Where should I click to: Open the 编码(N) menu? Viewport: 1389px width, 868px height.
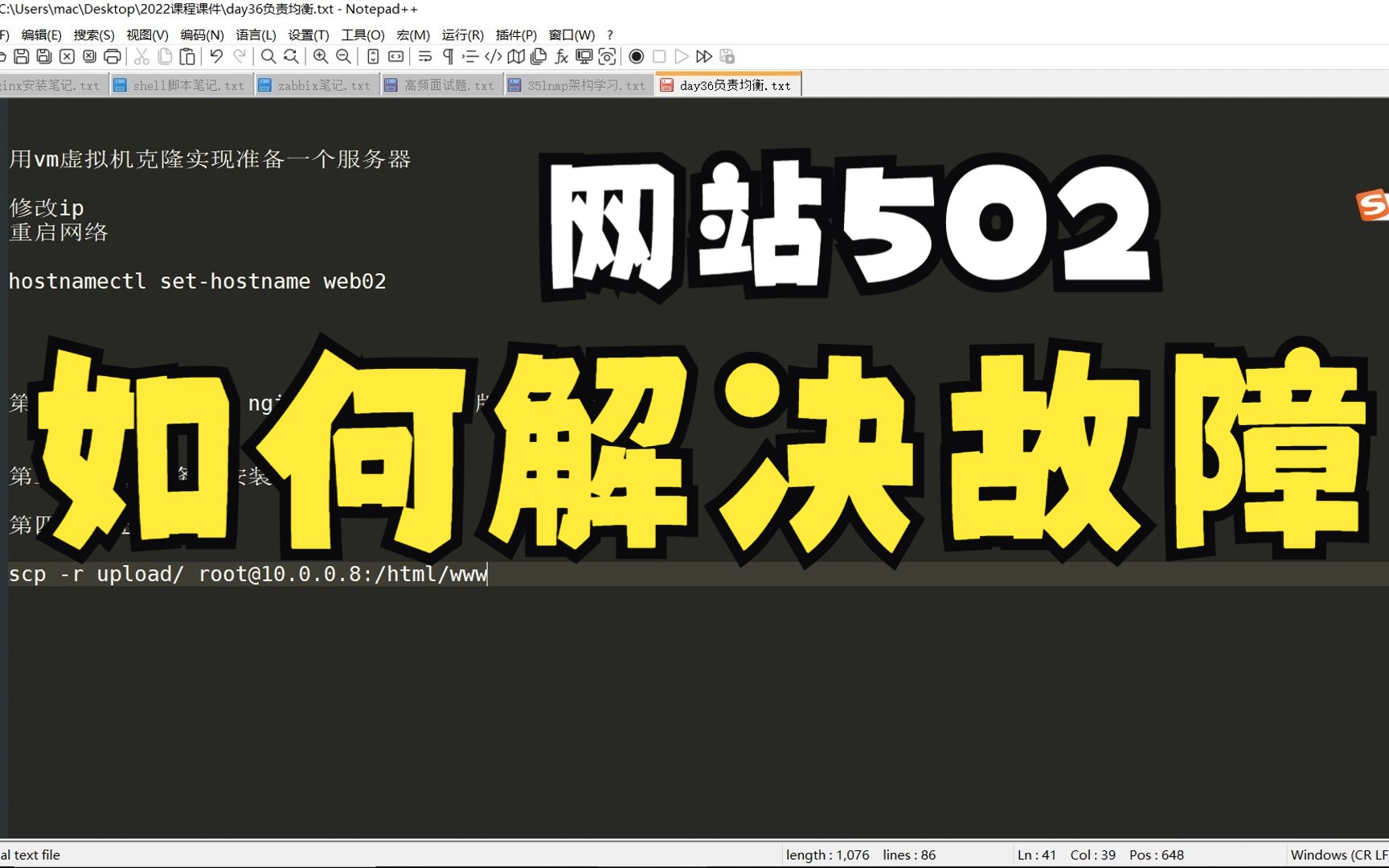[x=202, y=35]
